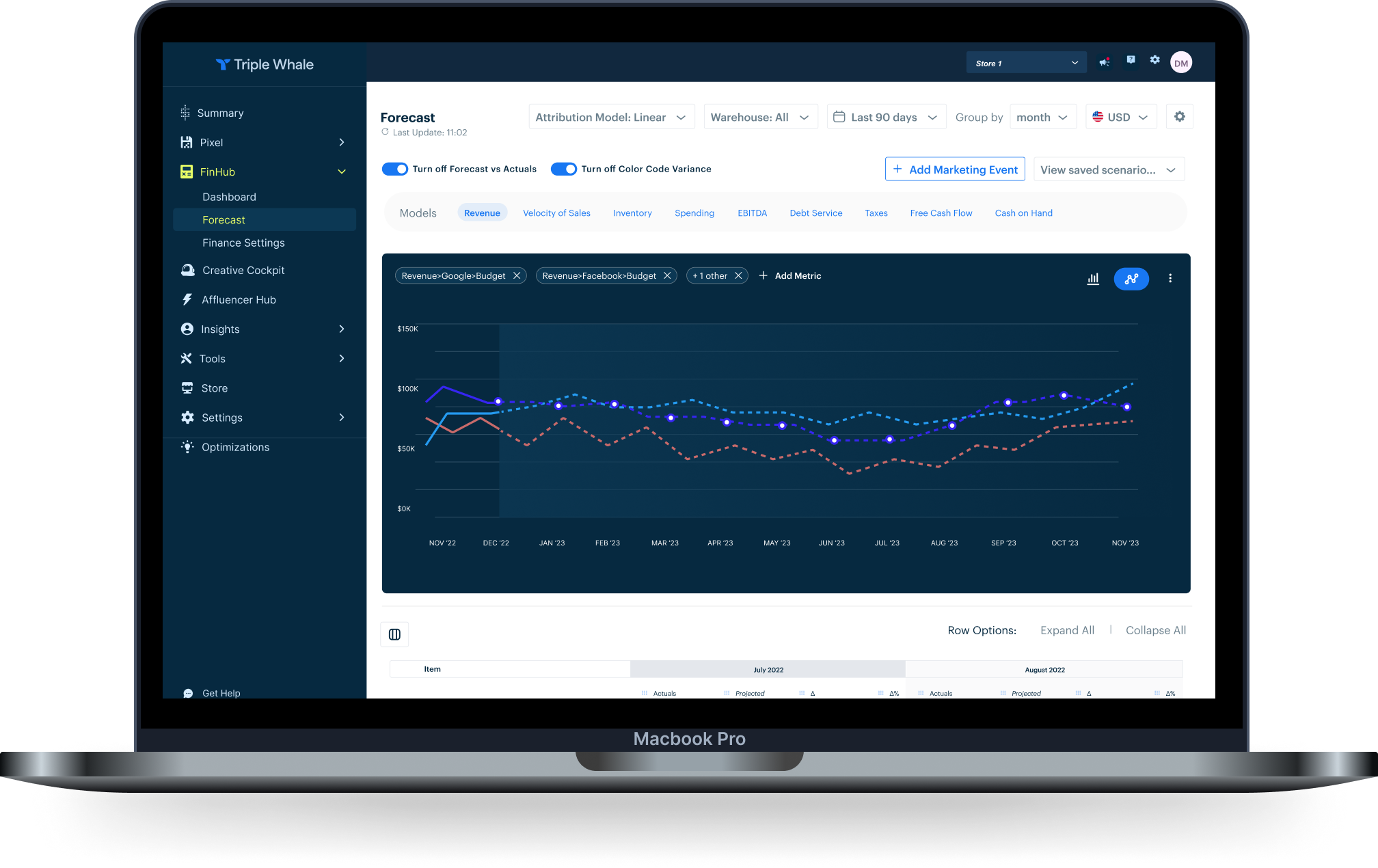This screenshot has width=1378, height=868.
Task: Click the announcements megaphone icon
Action: point(1104,62)
